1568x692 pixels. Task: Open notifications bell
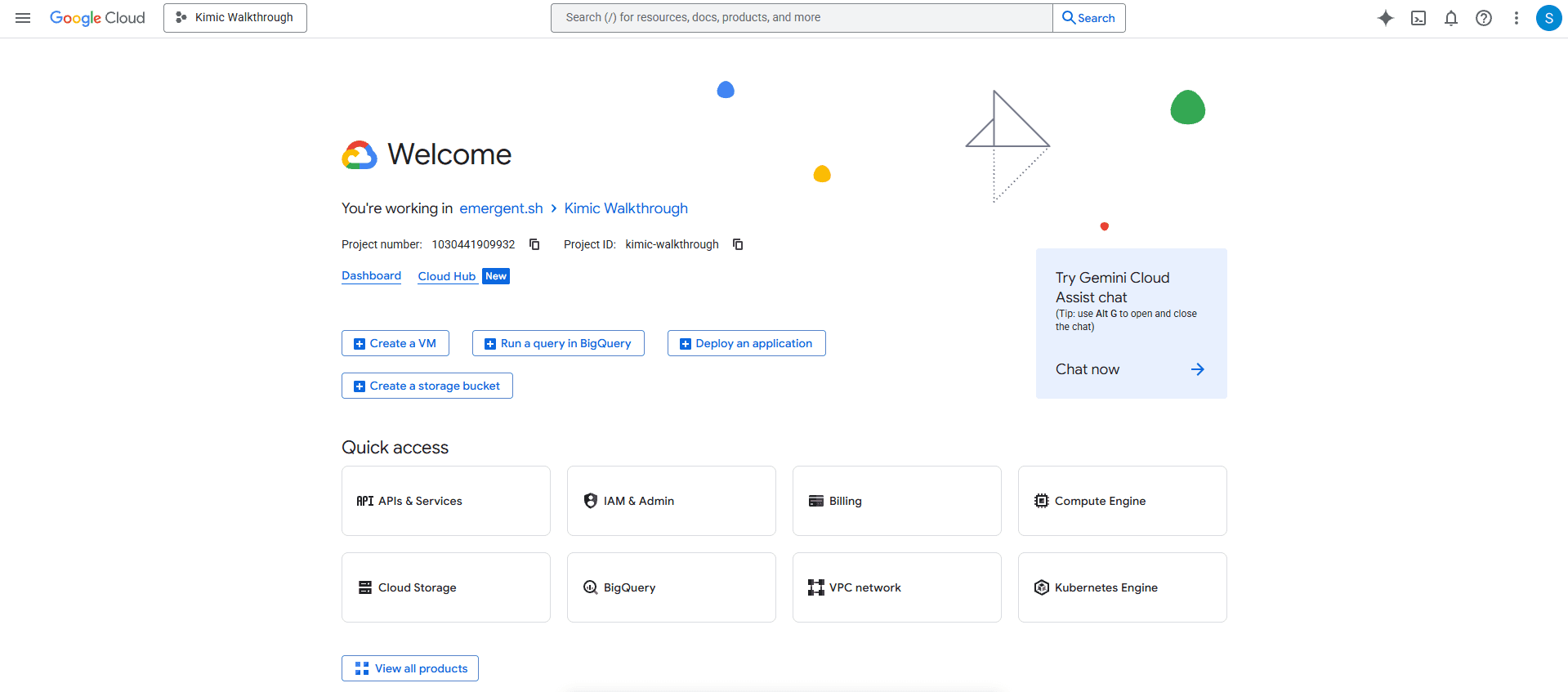tap(1451, 18)
